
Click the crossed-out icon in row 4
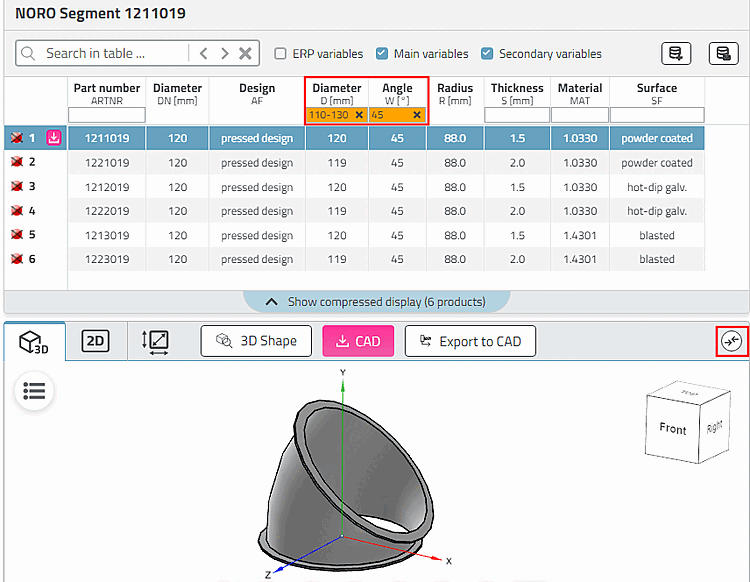pos(17,210)
